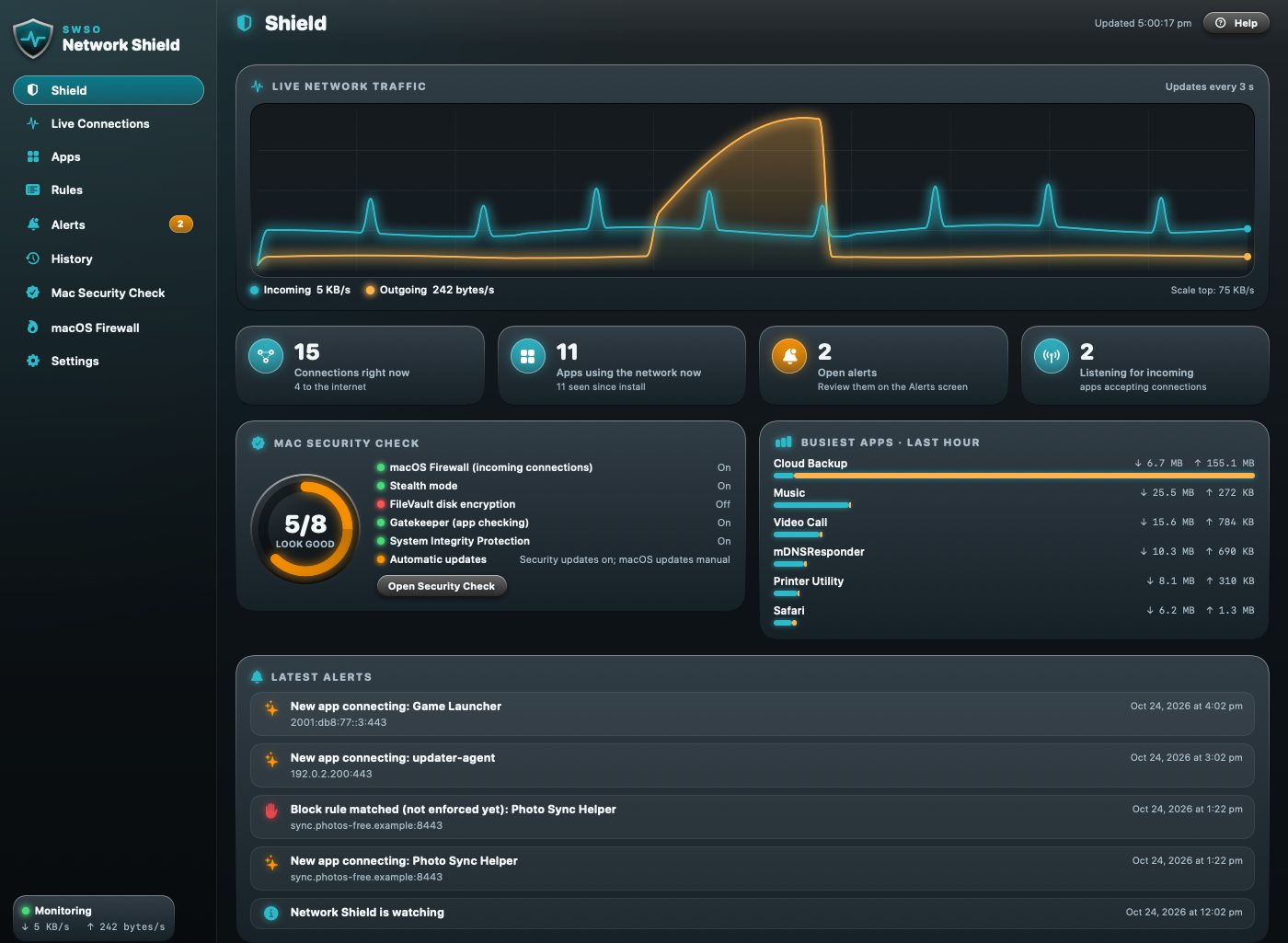The width and height of the screenshot is (1288, 943).
Task: Open the History page
Action: (x=109, y=259)
